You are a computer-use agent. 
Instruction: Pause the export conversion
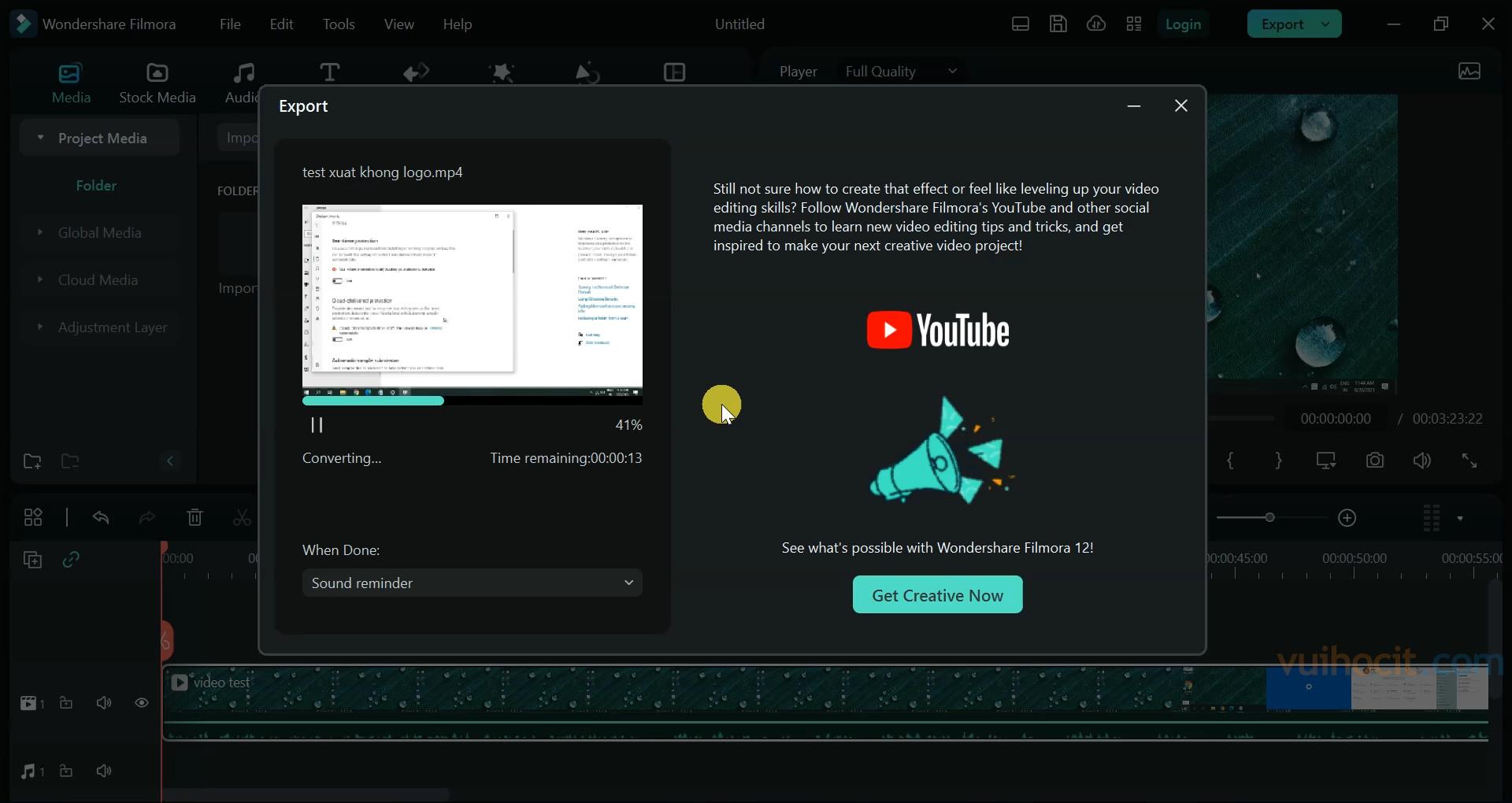point(317,425)
